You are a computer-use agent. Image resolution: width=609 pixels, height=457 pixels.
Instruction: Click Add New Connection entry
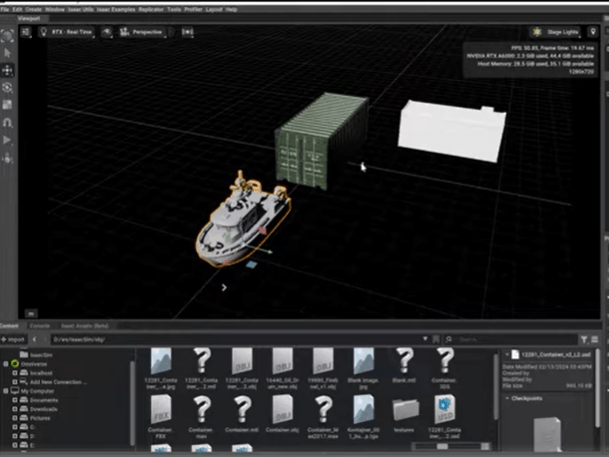[x=56, y=382]
